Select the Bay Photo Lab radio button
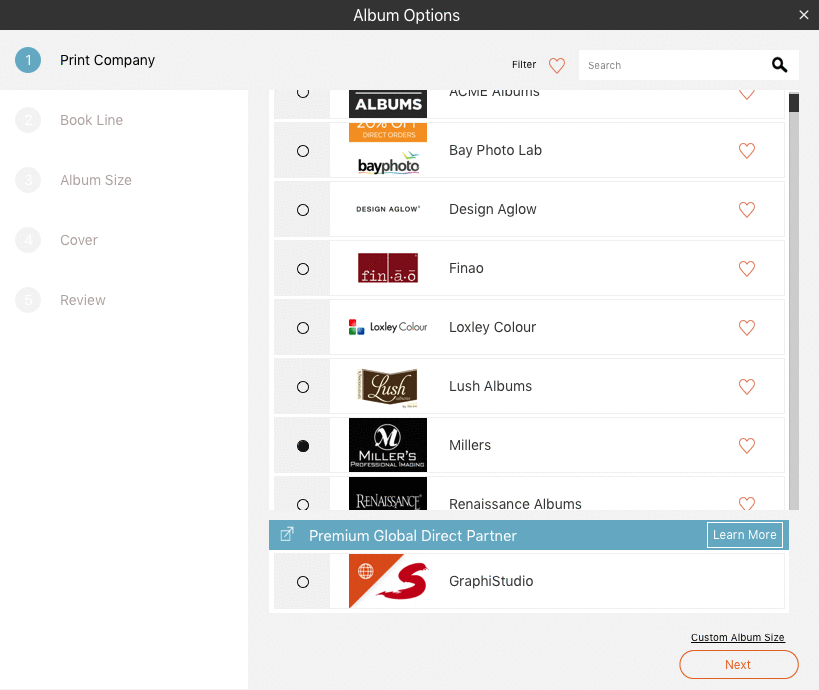Screen dimensions: 819x690 point(303,151)
